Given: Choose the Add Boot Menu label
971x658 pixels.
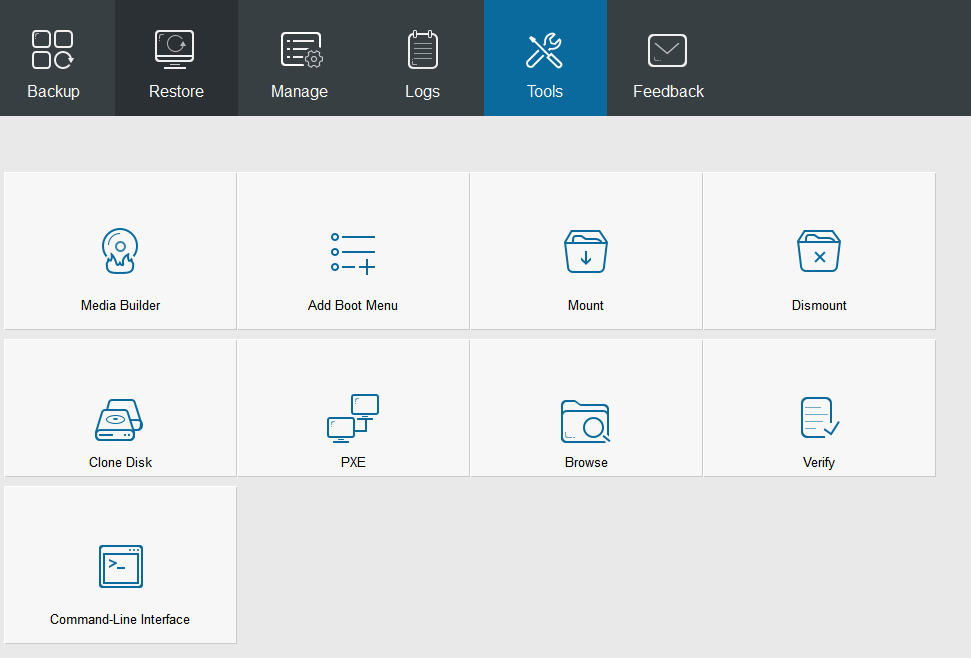Looking at the screenshot, I should click(x=353, y=305).
